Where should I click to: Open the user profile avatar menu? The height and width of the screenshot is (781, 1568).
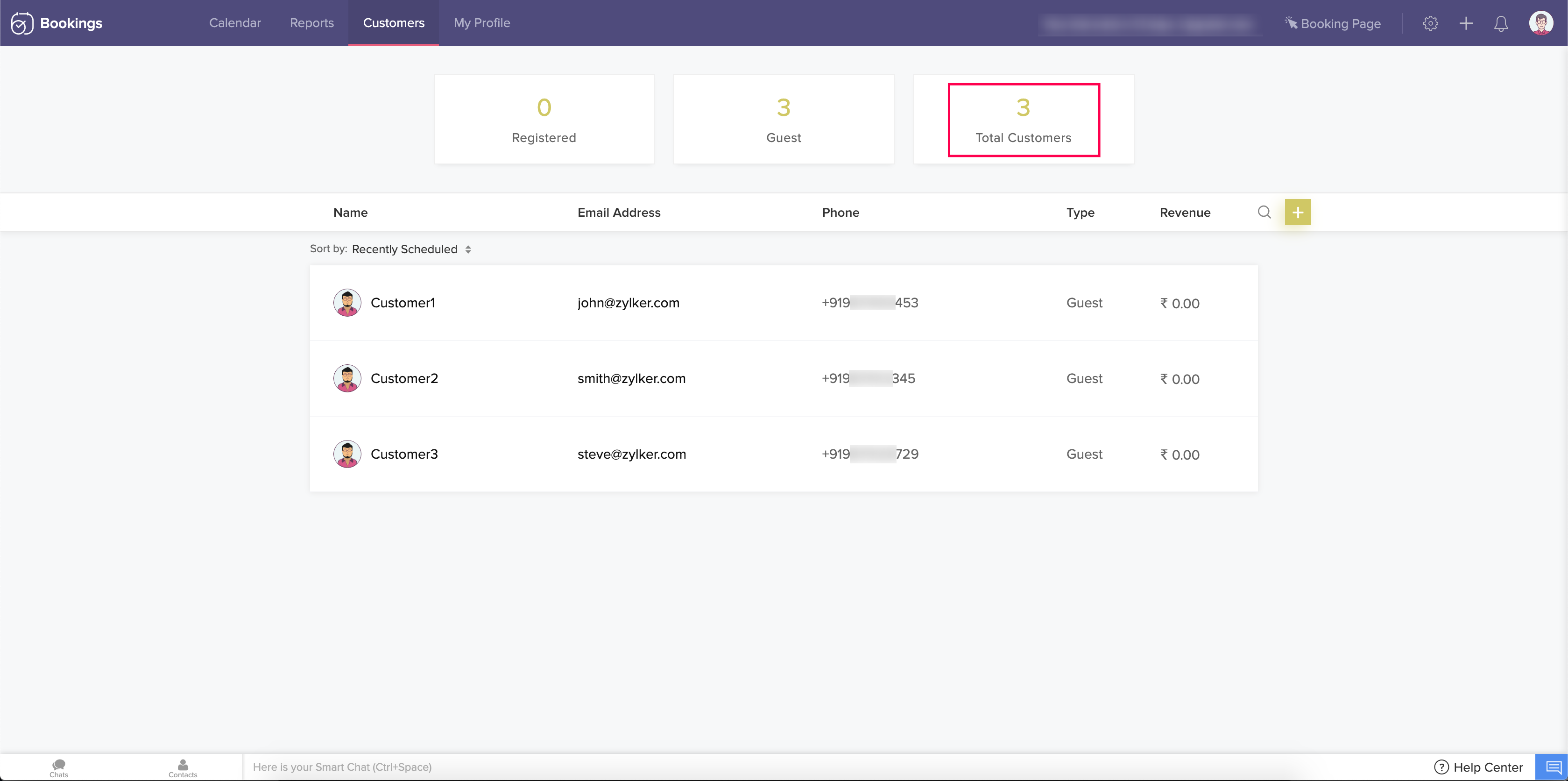(1540, 23)
